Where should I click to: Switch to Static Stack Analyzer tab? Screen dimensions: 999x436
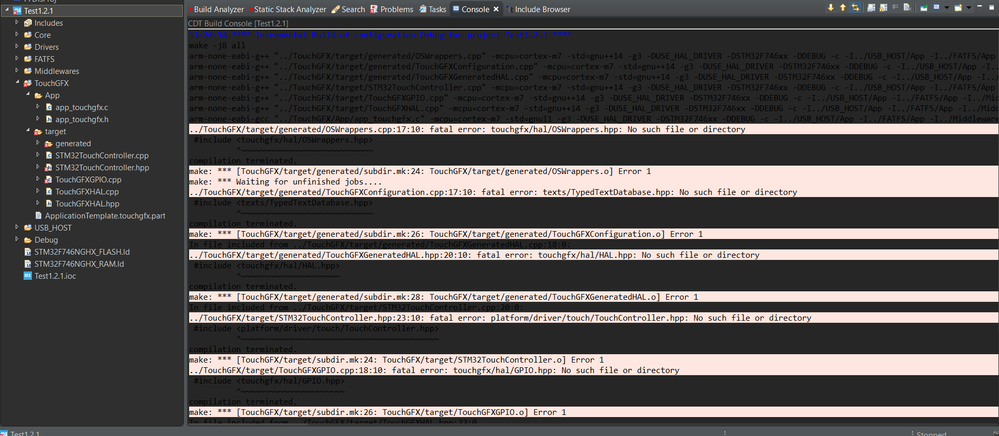[x=287, y=9]
